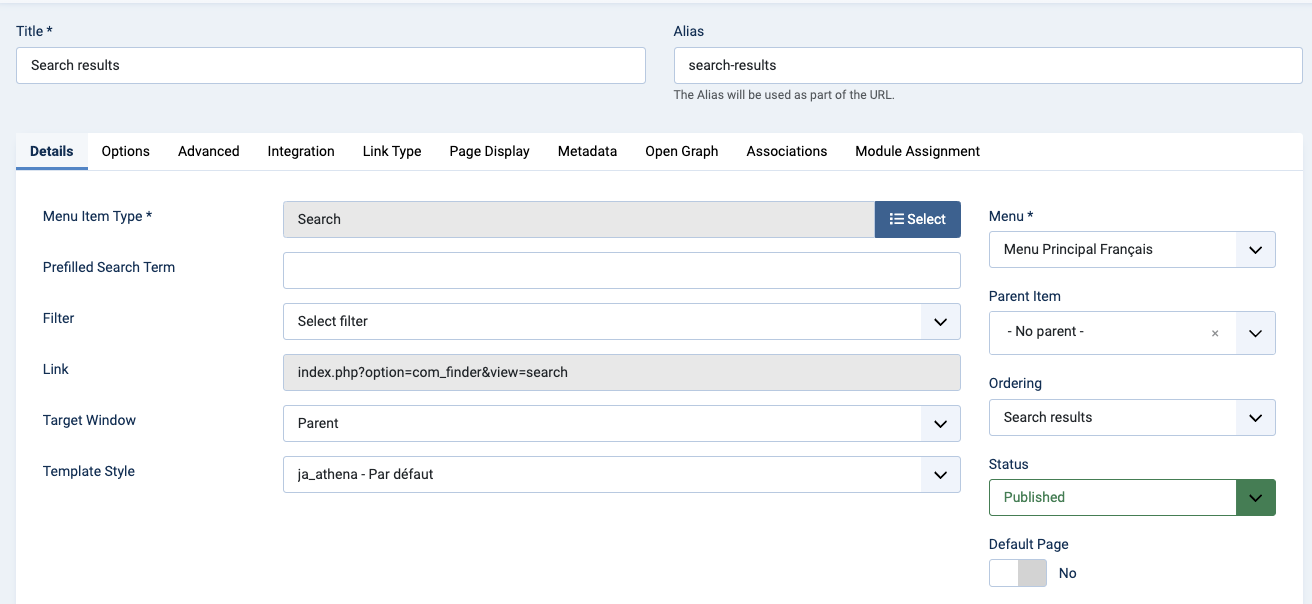Switch to the Metadata tab
The height and width of the screenshot is (604, 1312).
[587, 151]
